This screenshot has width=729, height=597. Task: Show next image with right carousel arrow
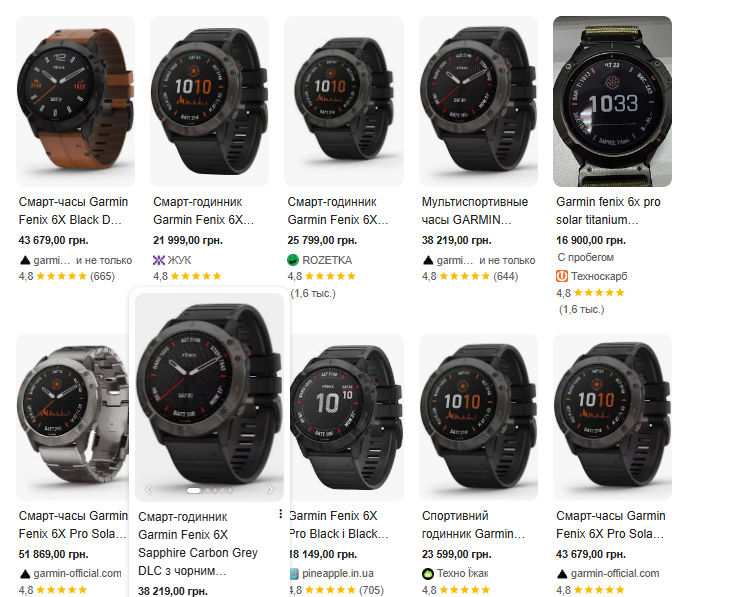[271, 490]
